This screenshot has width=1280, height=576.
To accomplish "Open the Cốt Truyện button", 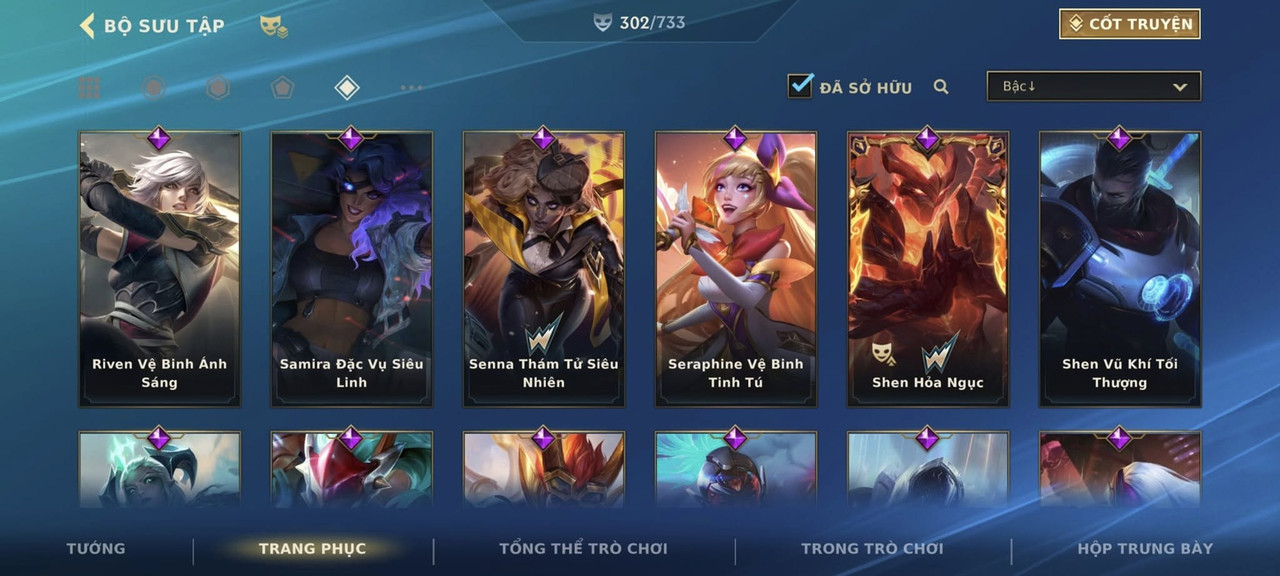I will pos(1129,24).
